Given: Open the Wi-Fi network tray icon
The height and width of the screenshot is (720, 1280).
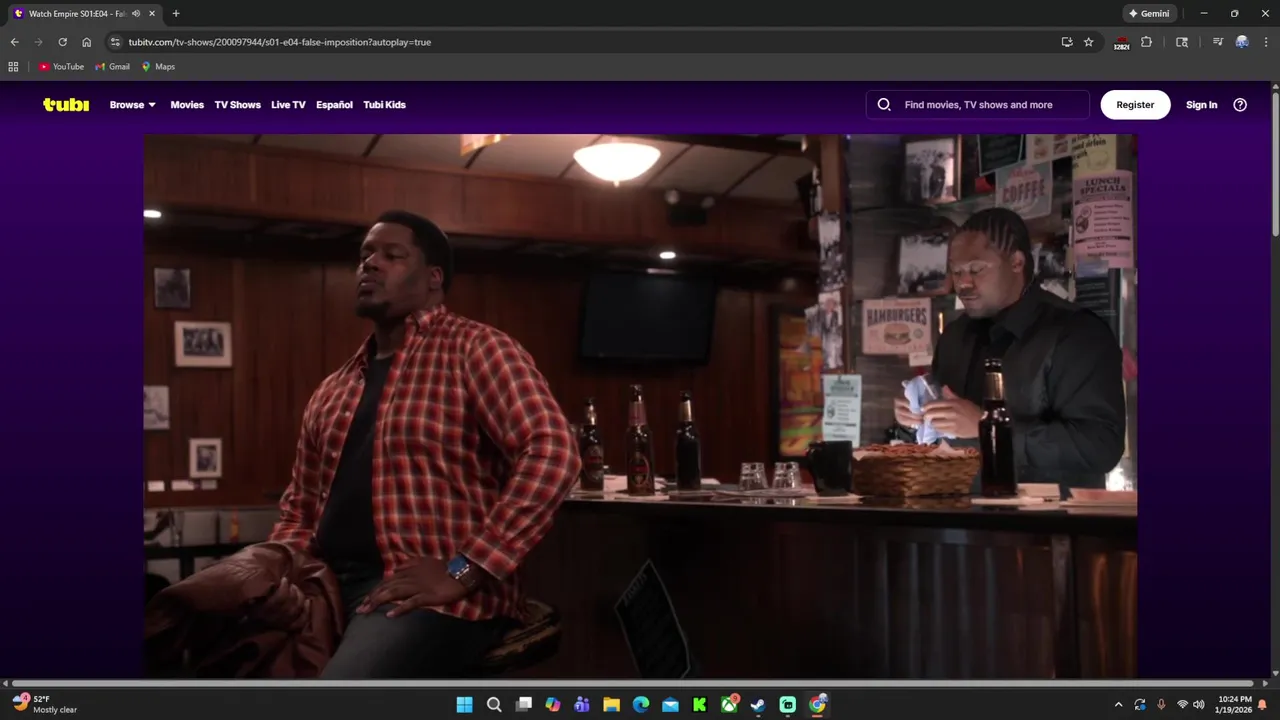Looking at the screenshot, I should (1182, 705).
